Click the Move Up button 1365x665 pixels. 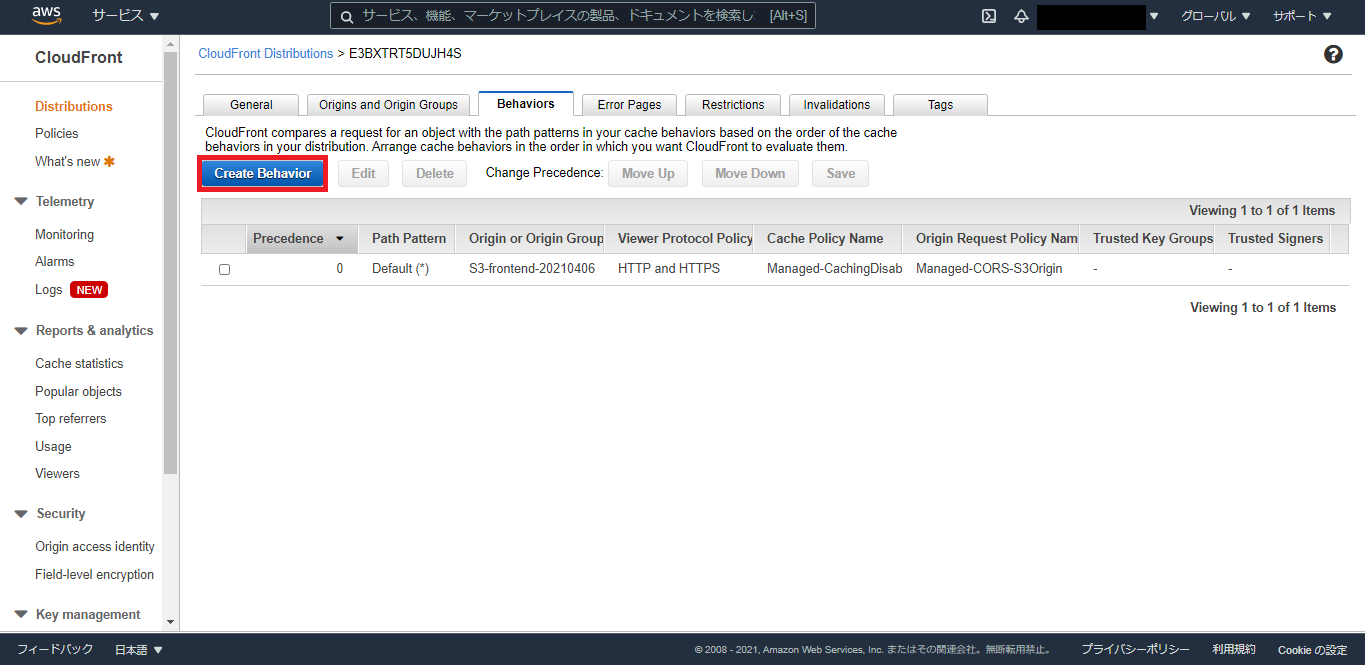[648, 173]
